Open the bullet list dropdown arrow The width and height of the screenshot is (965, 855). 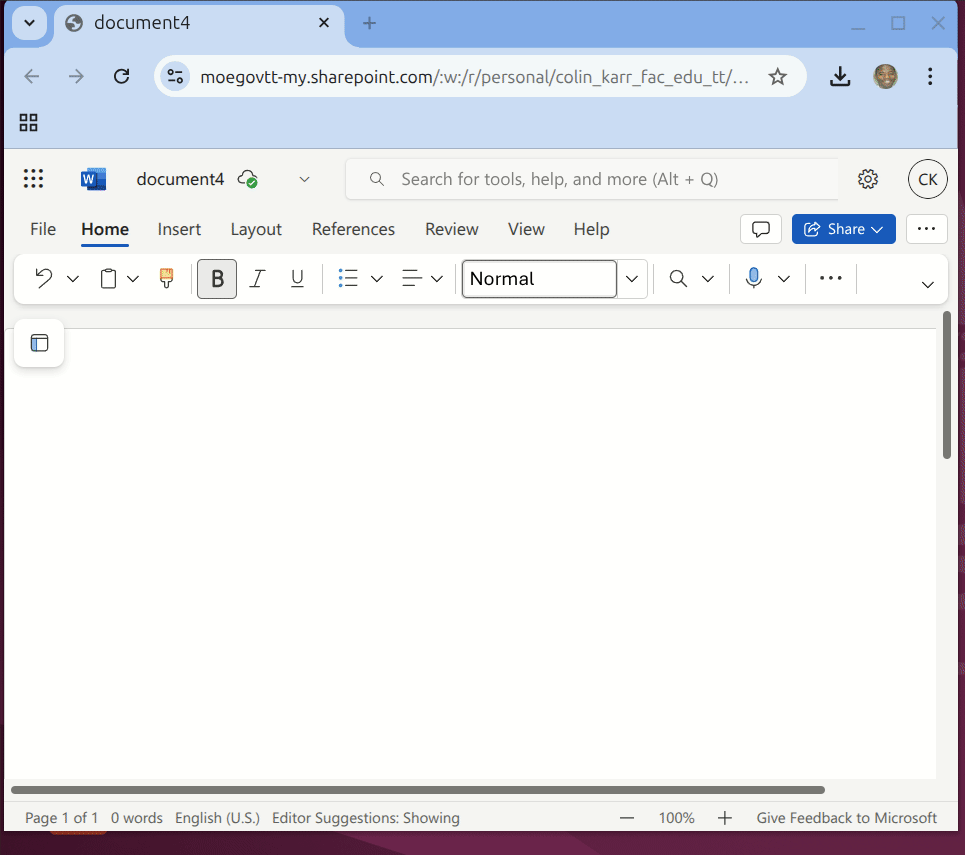click(377, 279)
